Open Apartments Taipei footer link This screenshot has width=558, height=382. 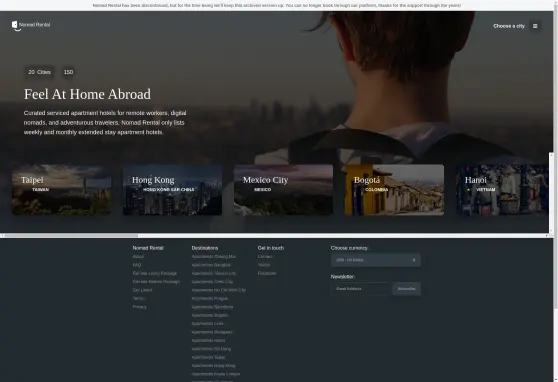[x=208, y=357]
